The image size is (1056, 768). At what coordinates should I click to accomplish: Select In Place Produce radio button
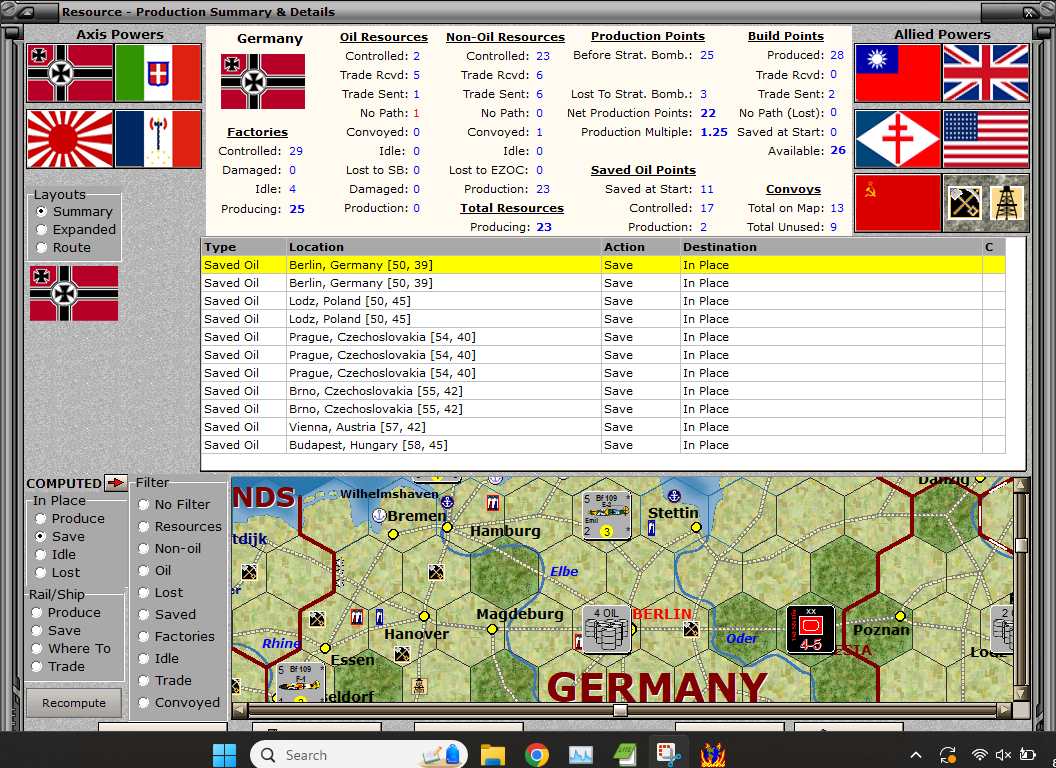(41, 519)
